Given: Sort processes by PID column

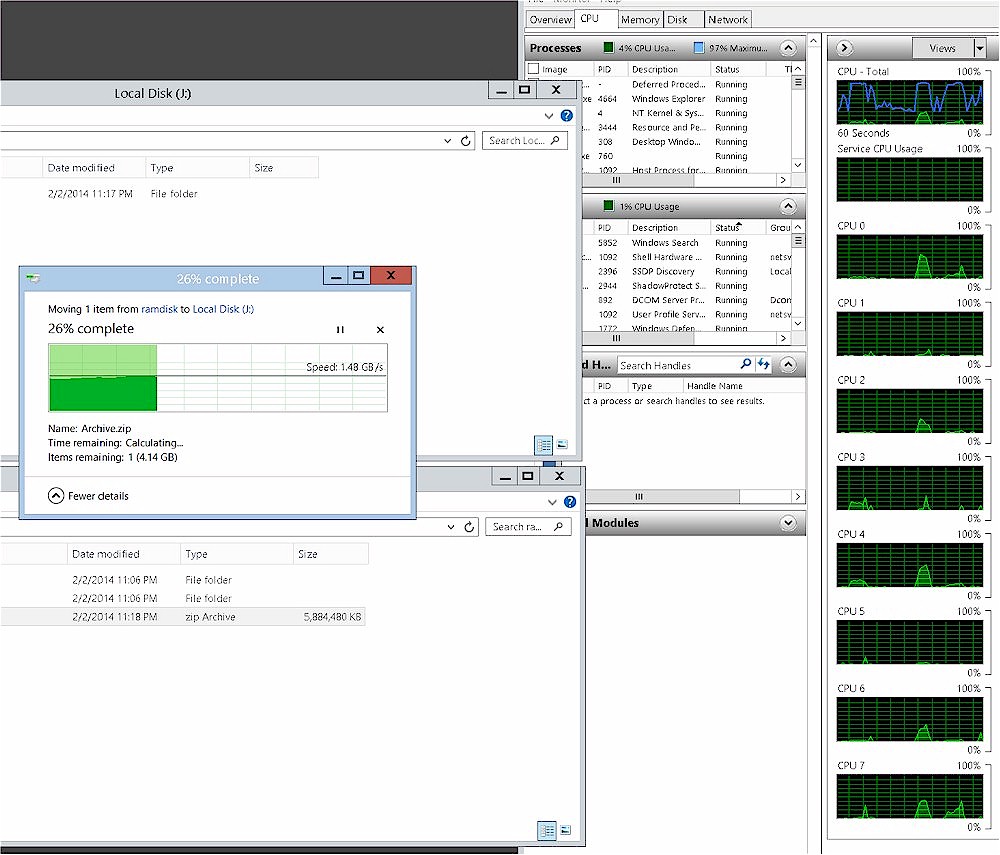Looking at the screenshot, I should coord(610,69).
